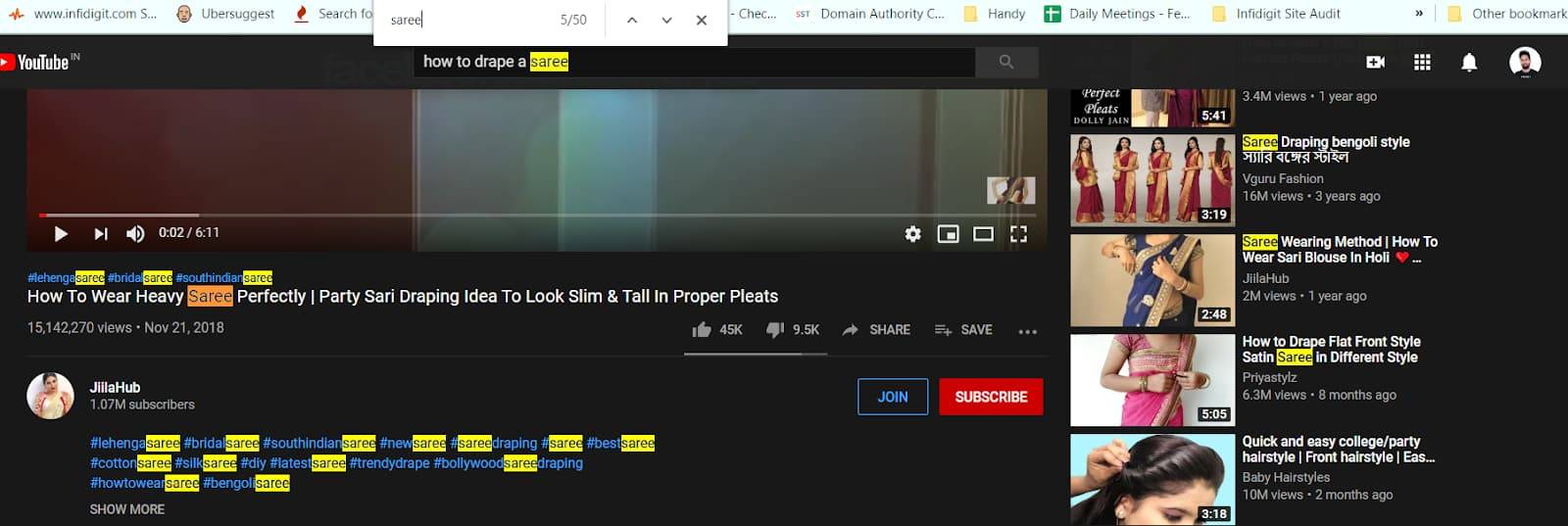Screen dimensions: 1568x526
Task: Focus the YouTube search box
Action: tap(694, 62)
